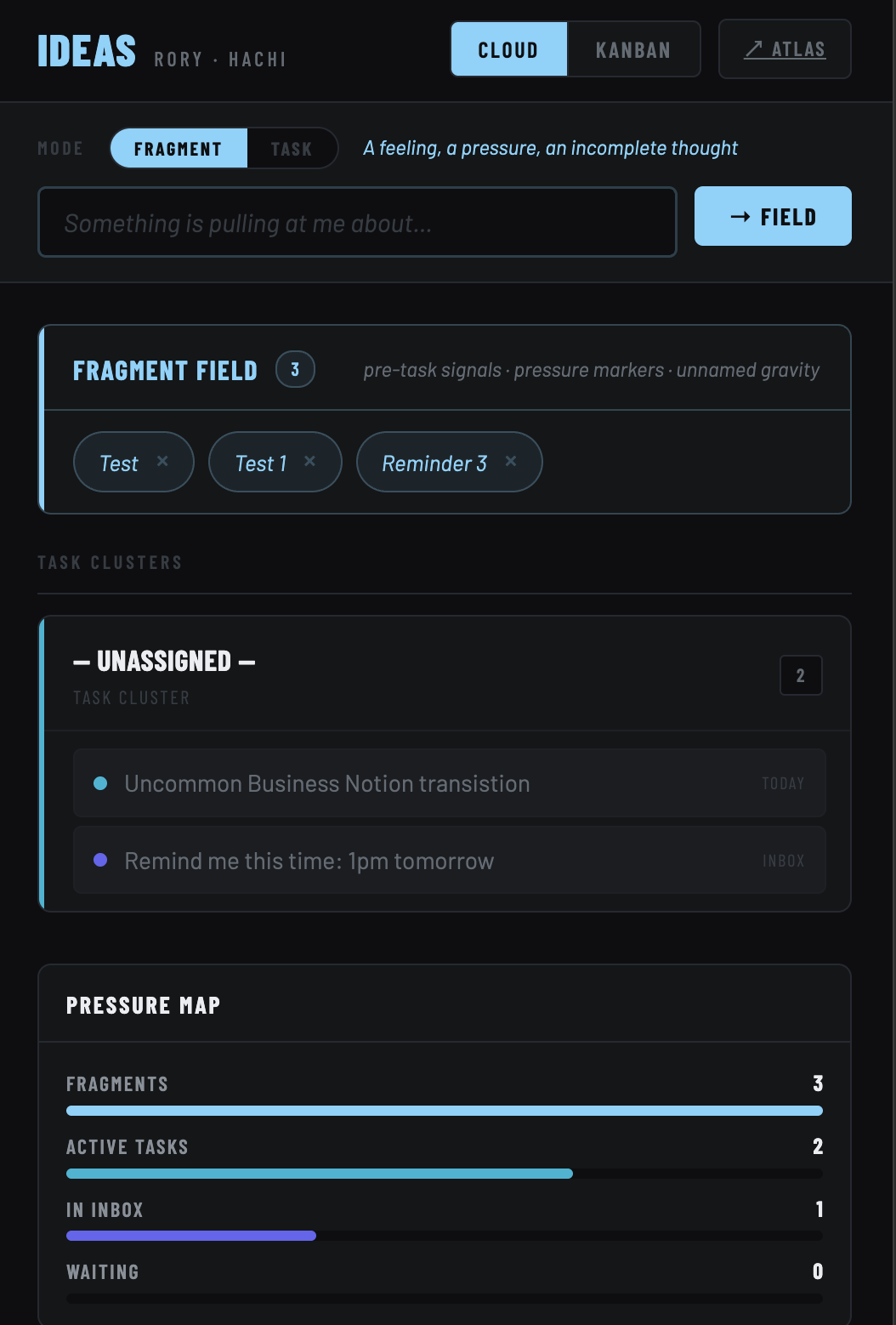896x1325 pixels.
Task: Collapse the Unassigned task cluster header
Action: (x=447, y=674)
